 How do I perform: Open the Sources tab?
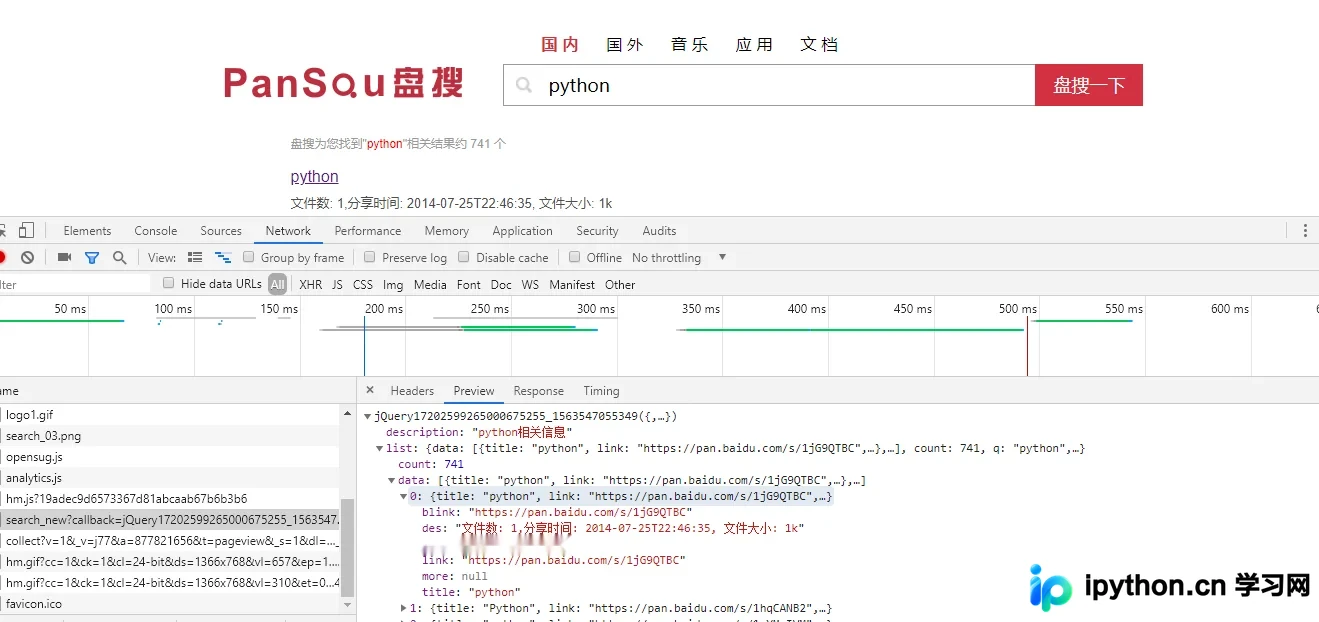(221, 231)
